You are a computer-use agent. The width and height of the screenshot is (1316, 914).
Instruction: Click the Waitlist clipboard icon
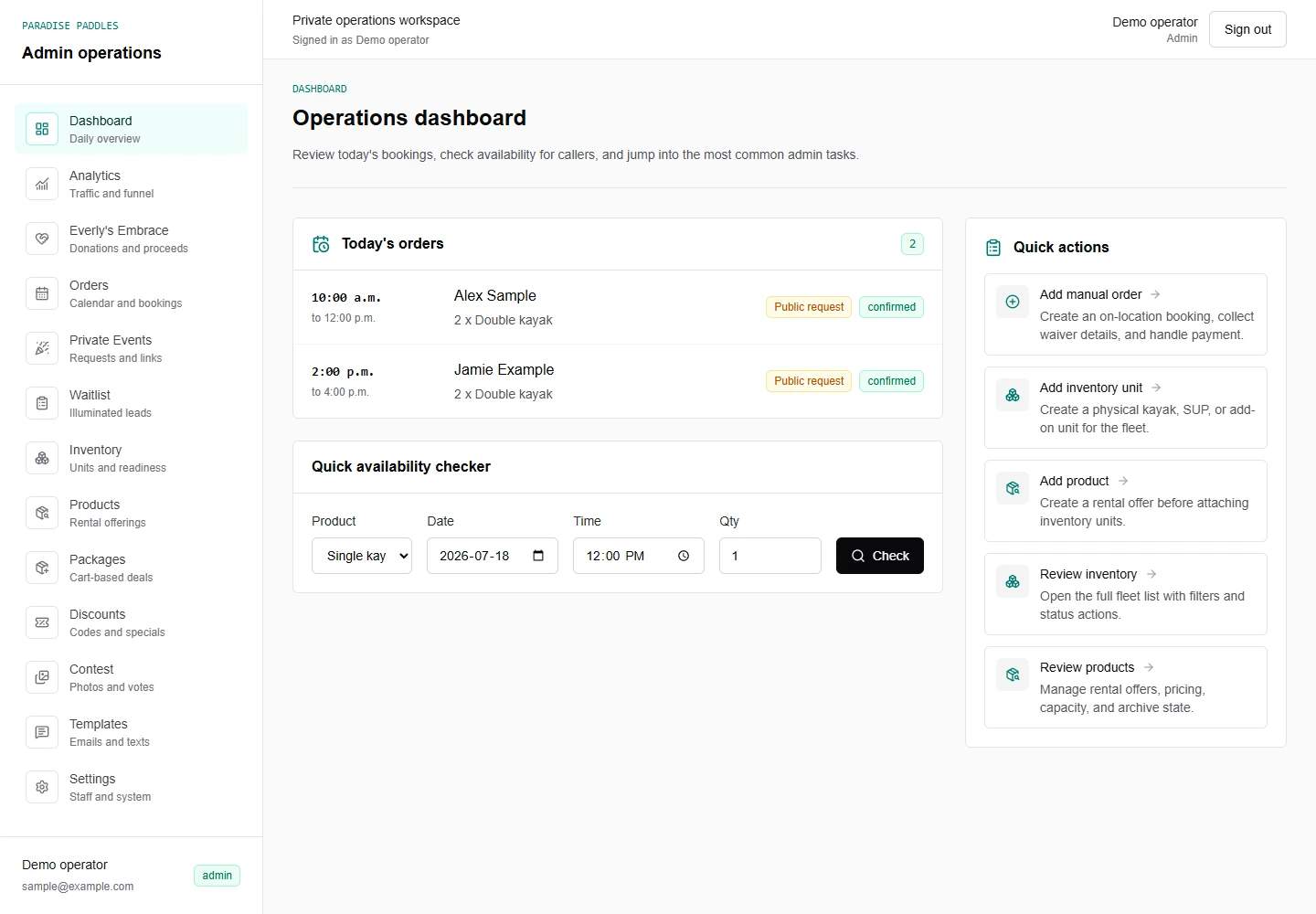point(42,403)
